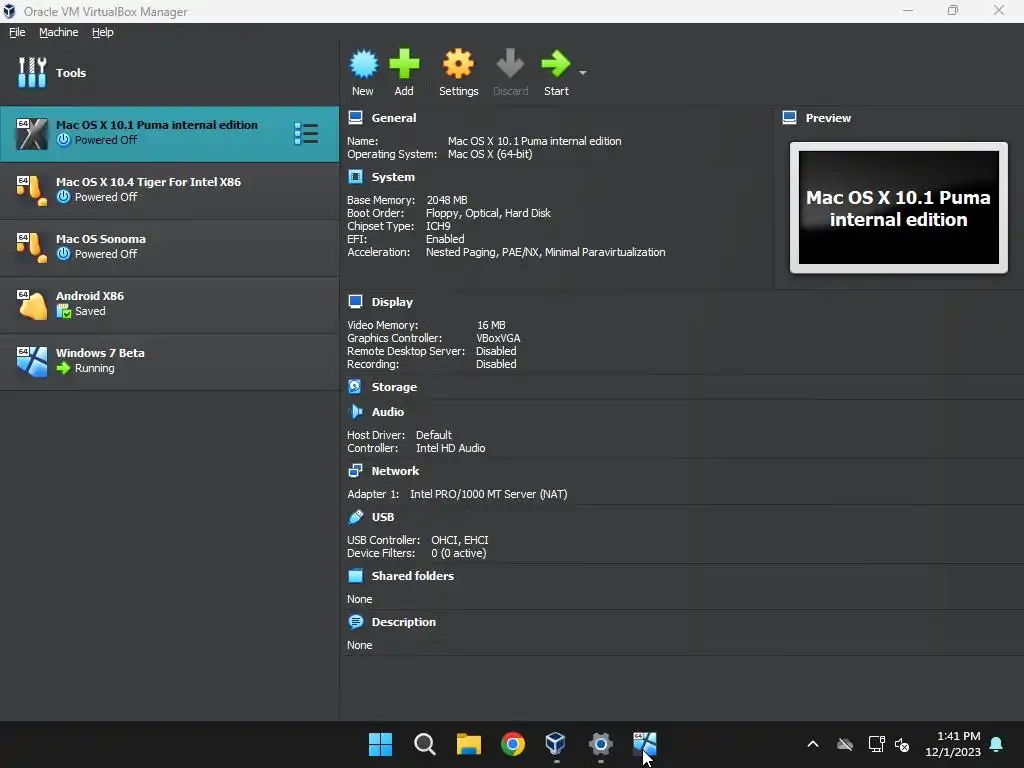Click the General section monitor icon
The image size is (1024, 768).
[355, 118]
